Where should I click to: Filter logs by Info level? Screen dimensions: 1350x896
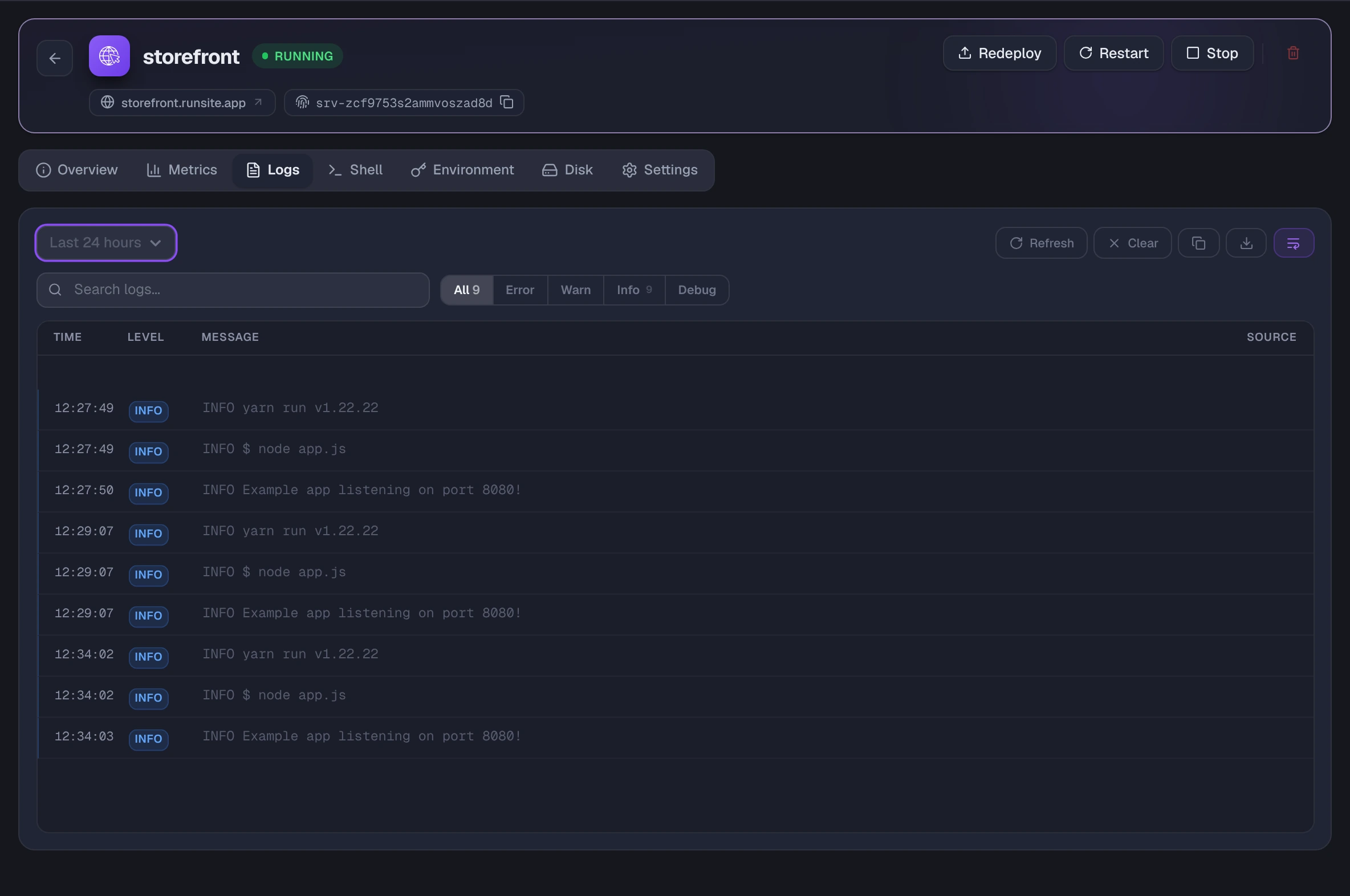(x=635, y=290)
